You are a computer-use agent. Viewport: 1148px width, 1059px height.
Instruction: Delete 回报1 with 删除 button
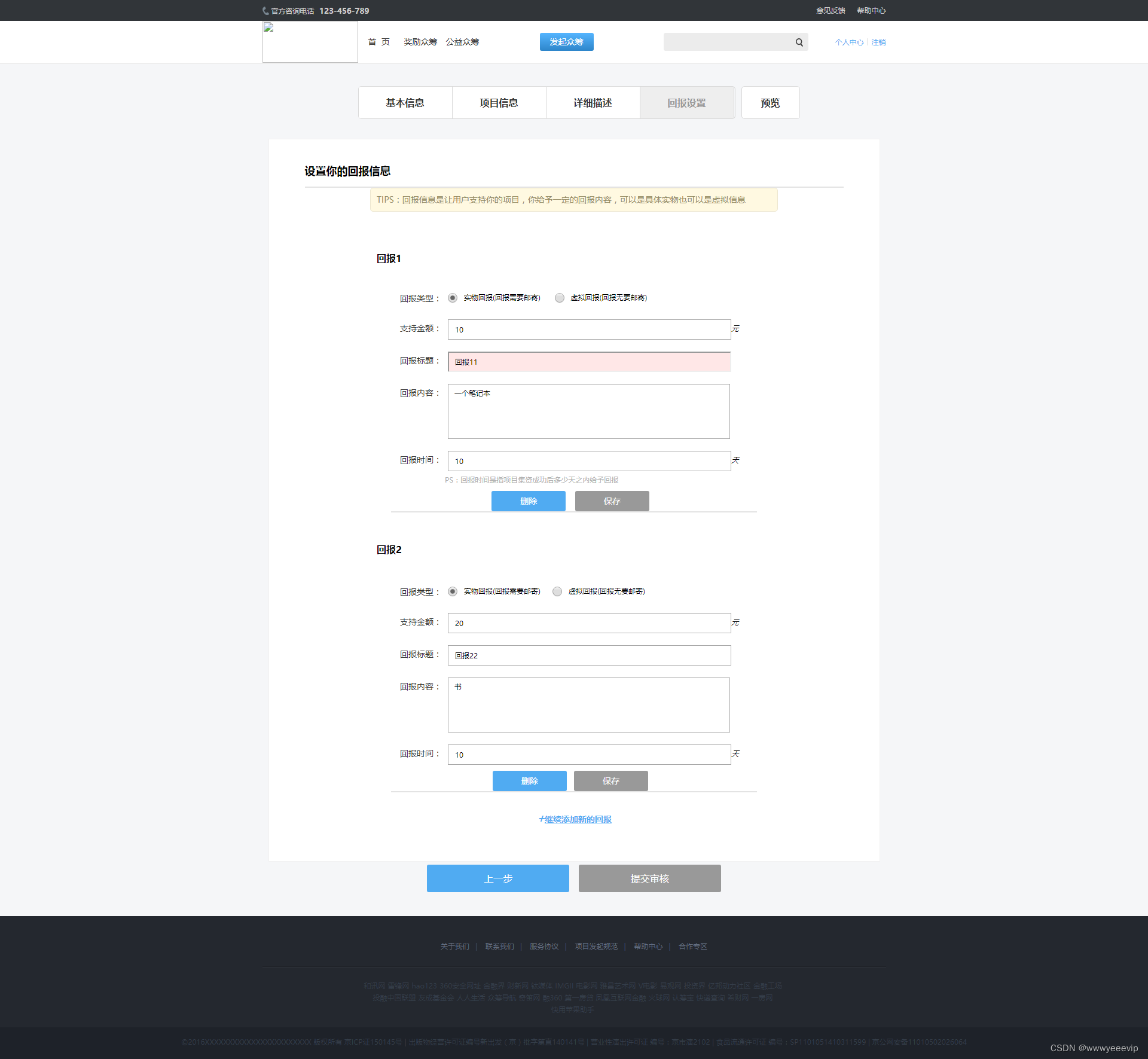(529, 501)
